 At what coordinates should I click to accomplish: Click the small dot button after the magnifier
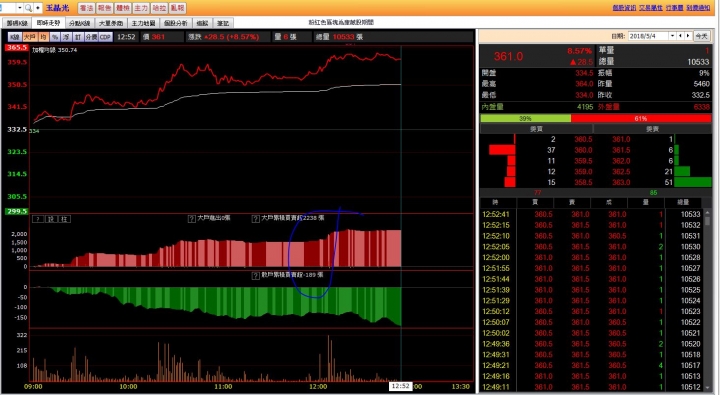(x=38, y=8)
